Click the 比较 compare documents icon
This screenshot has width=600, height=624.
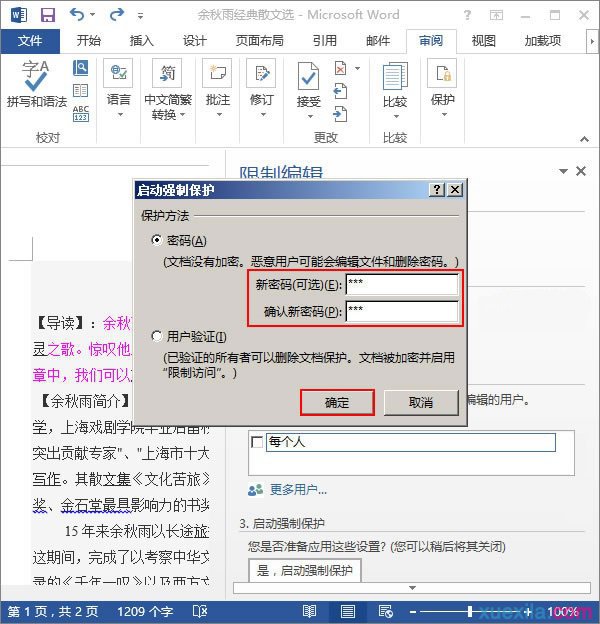point(395,76)
